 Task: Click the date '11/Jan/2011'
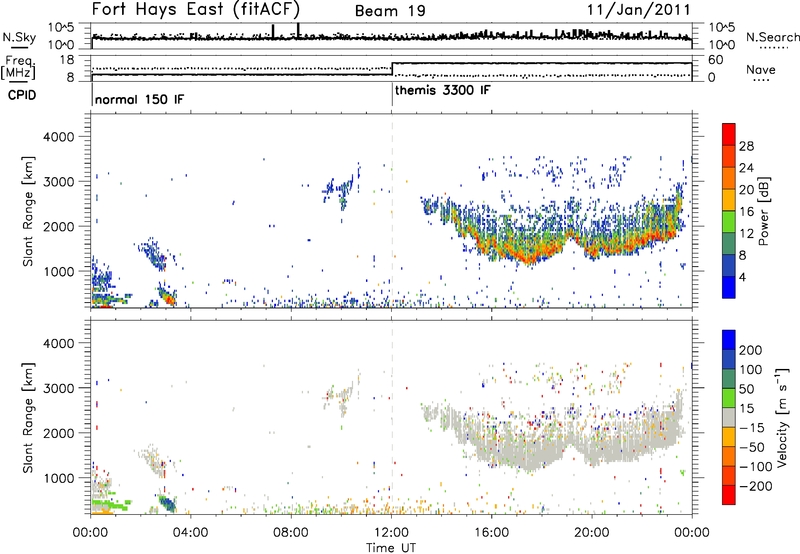tap(638, 9)
